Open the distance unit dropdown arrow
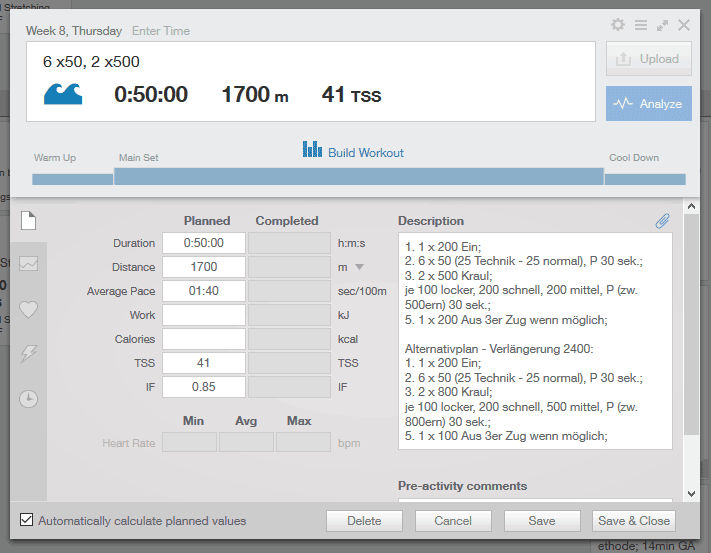Image resolution: width=711 pixels, height=553 pixels. pyautogui.click(x=359, y=267)
